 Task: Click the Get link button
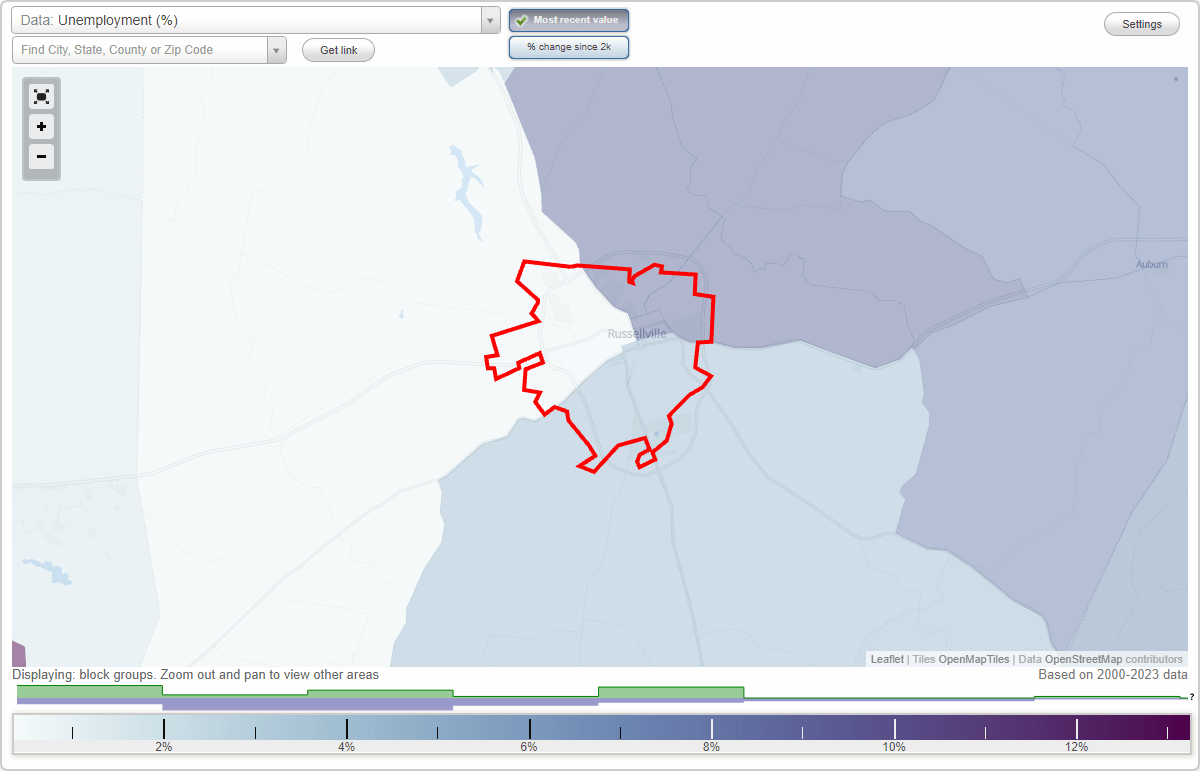[338, 50]
